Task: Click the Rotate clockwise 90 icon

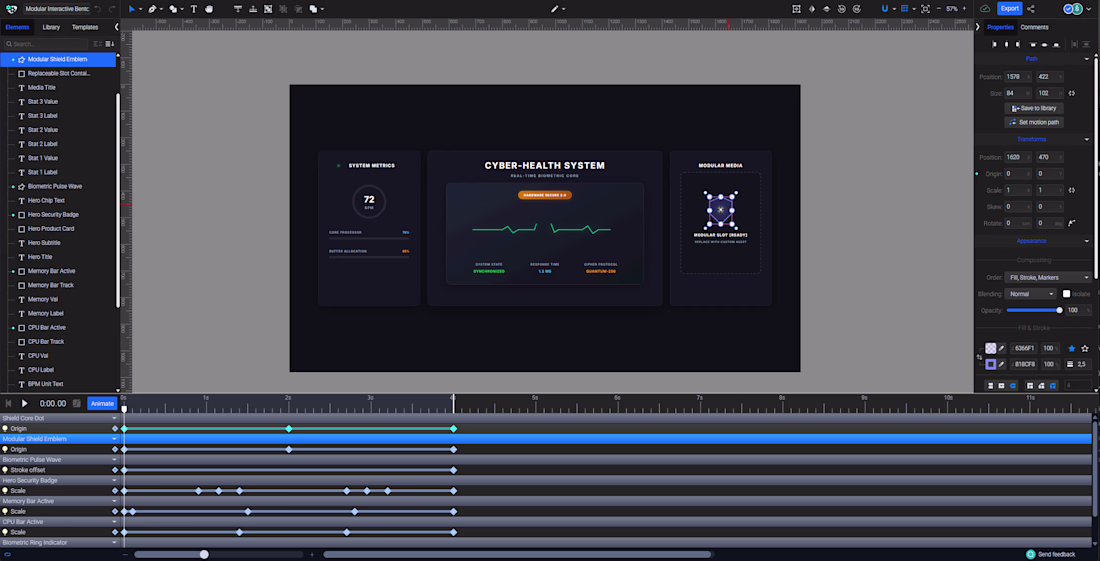Action: point(857,9)
